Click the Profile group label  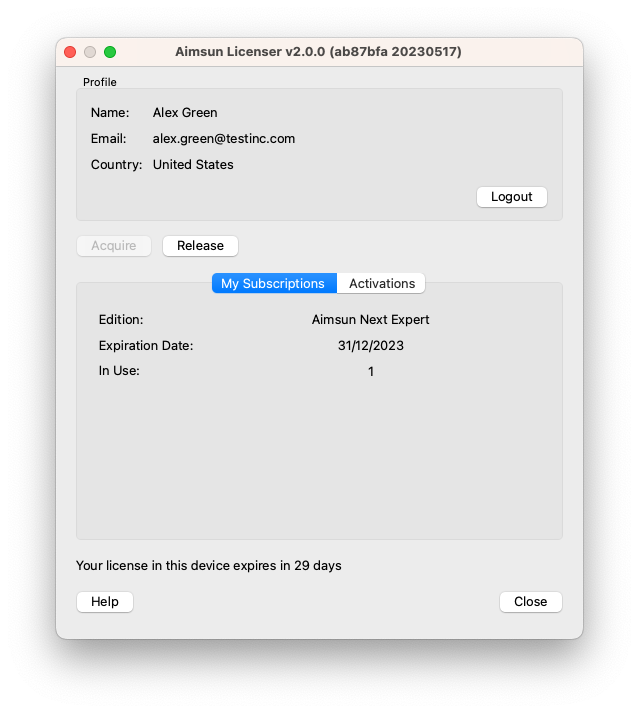(x=100, y=82)
